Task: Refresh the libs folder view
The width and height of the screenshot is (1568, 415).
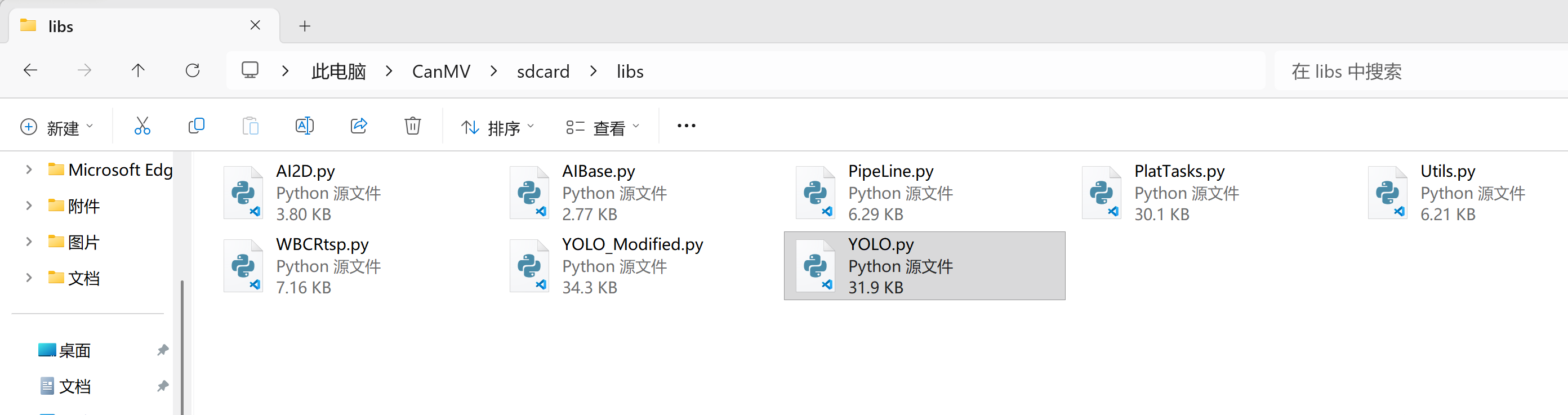Action: [x=193, y=70]
